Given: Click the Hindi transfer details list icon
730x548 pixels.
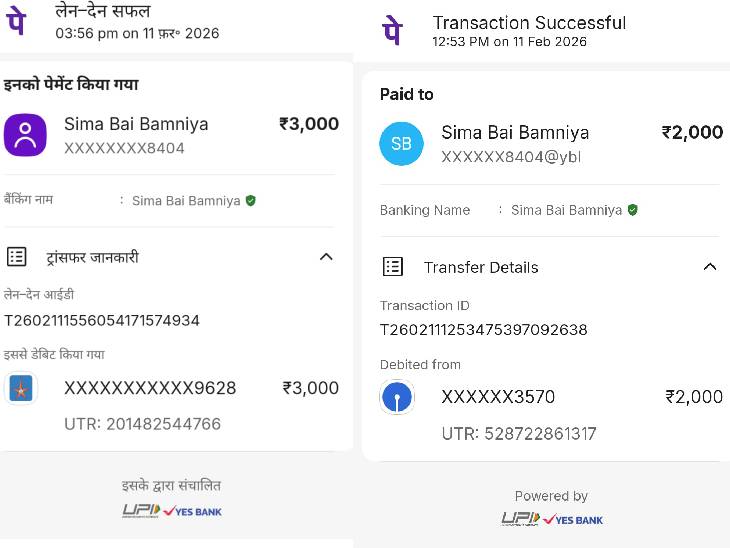Looking at the screenshot, I should 17,257.
